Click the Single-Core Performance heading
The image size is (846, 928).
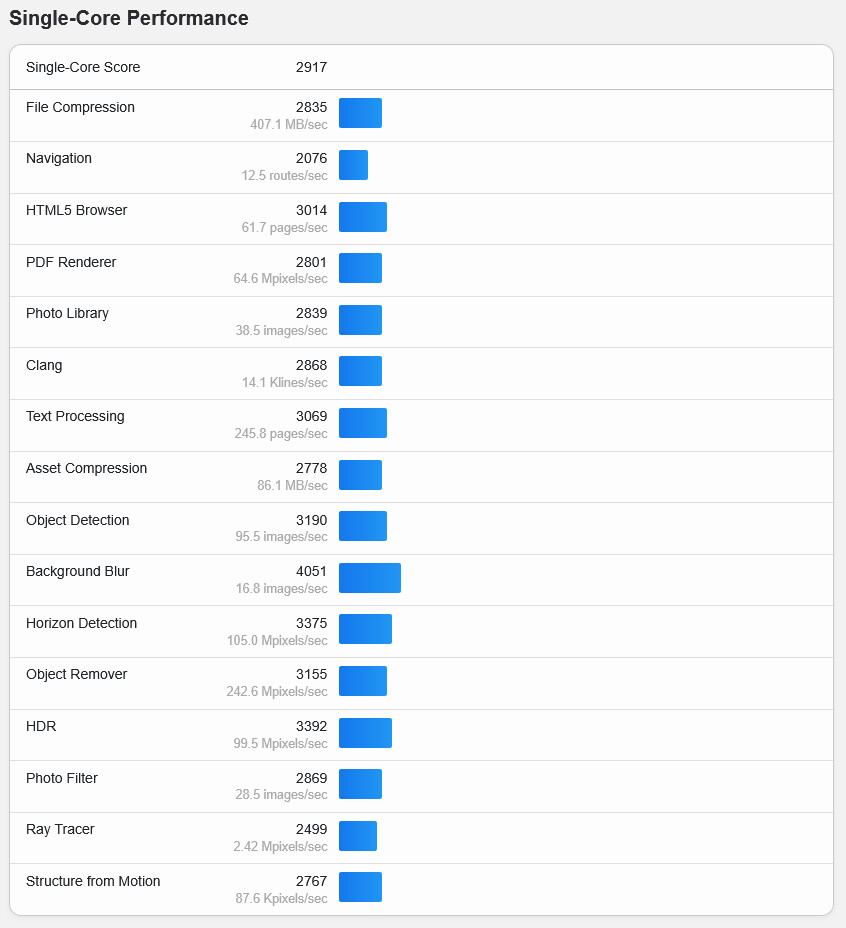(x=129, y=18)
